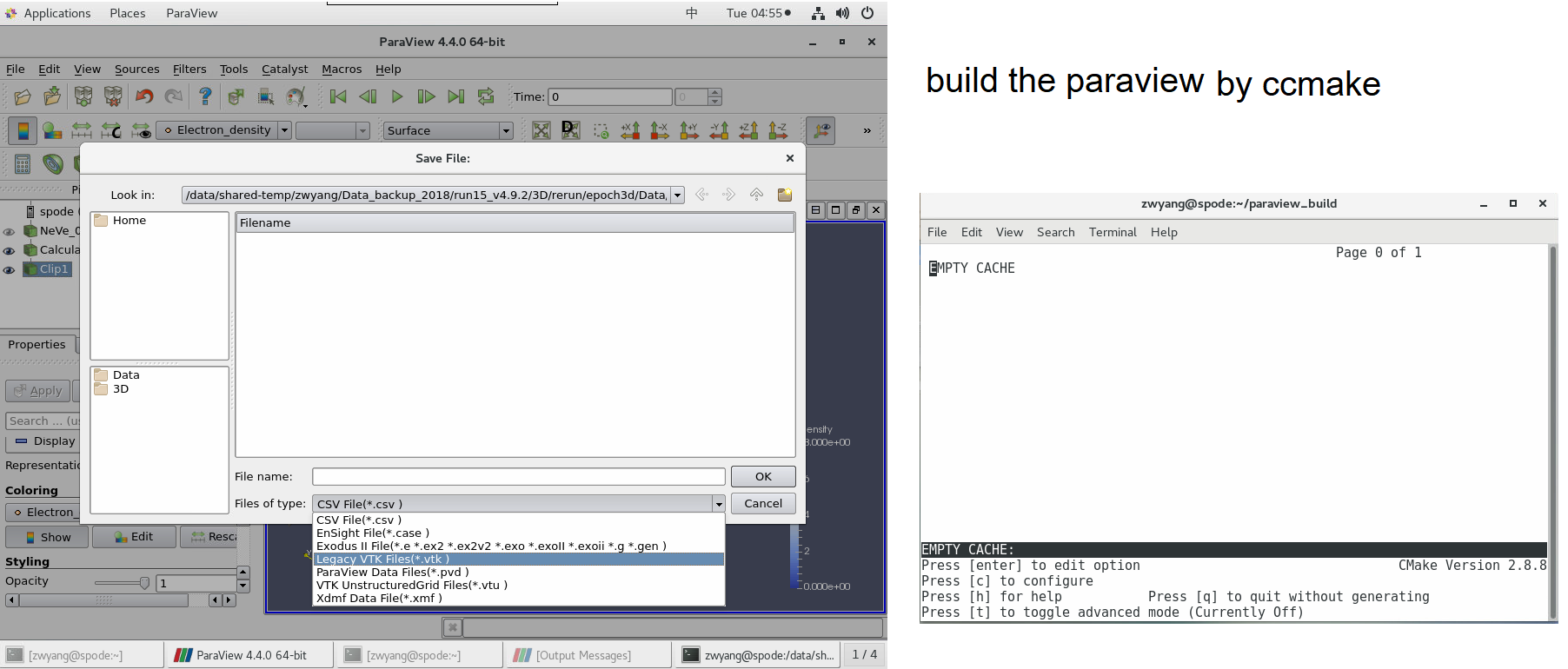The image size is (1568, 669).
Task: Set view direction to -Z
Action: [778, 130]
